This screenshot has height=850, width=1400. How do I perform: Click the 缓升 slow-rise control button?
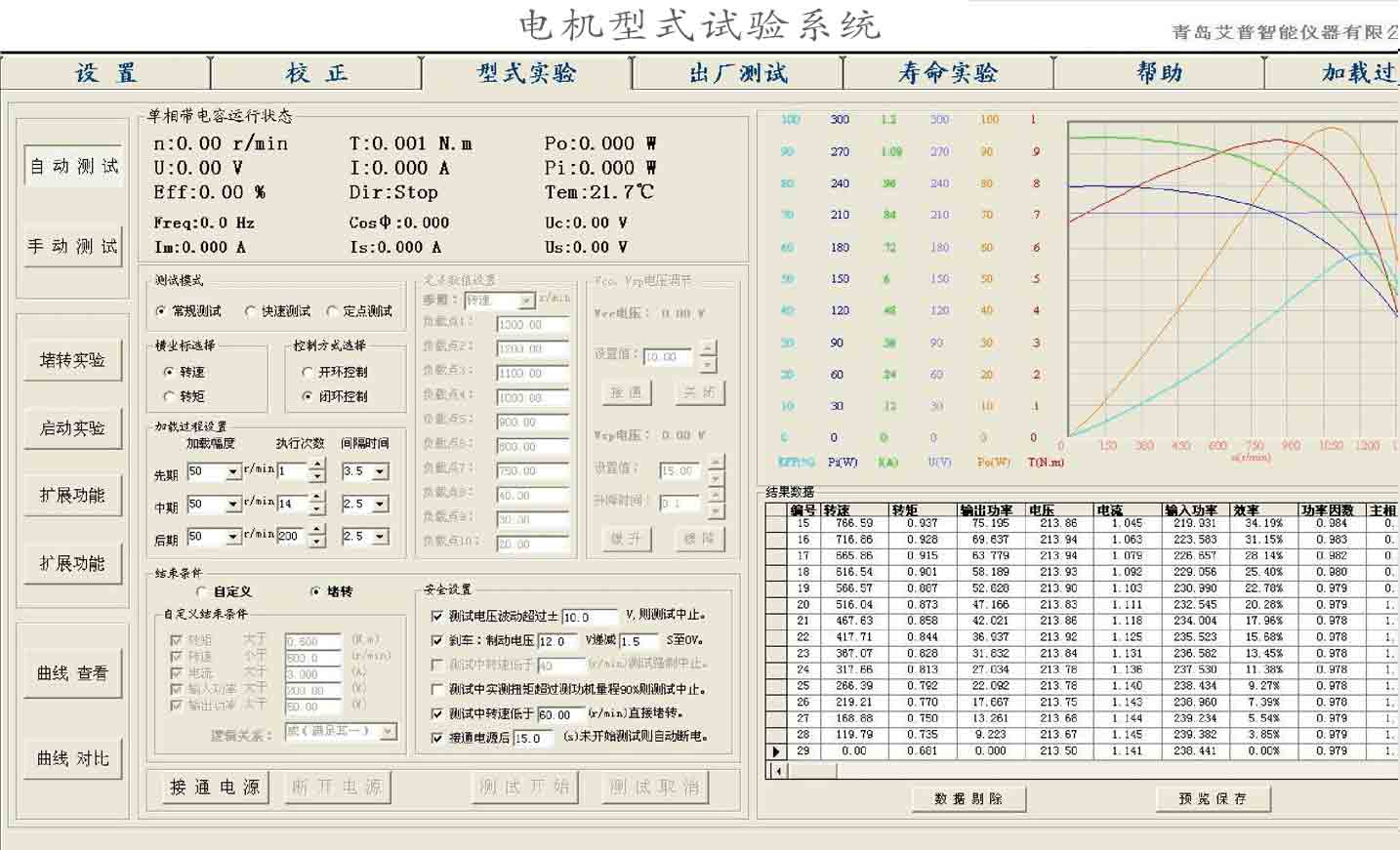(x=626, y=539)
